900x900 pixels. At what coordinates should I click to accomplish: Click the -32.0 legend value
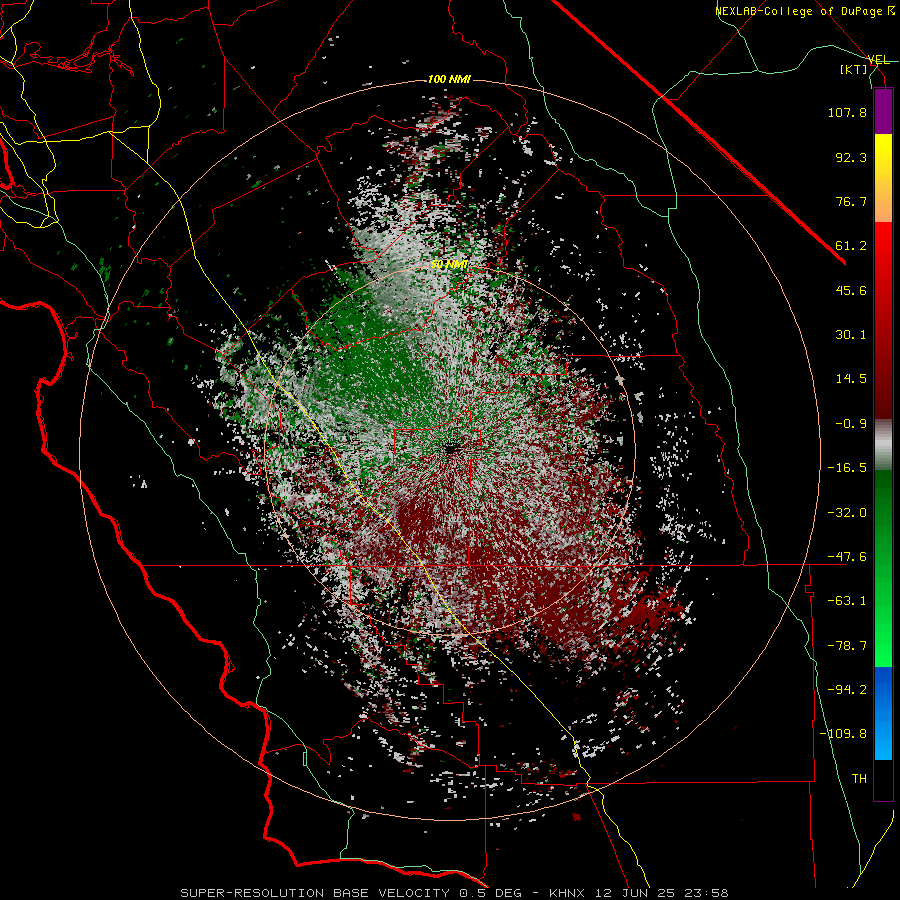[x=847, y=513]
